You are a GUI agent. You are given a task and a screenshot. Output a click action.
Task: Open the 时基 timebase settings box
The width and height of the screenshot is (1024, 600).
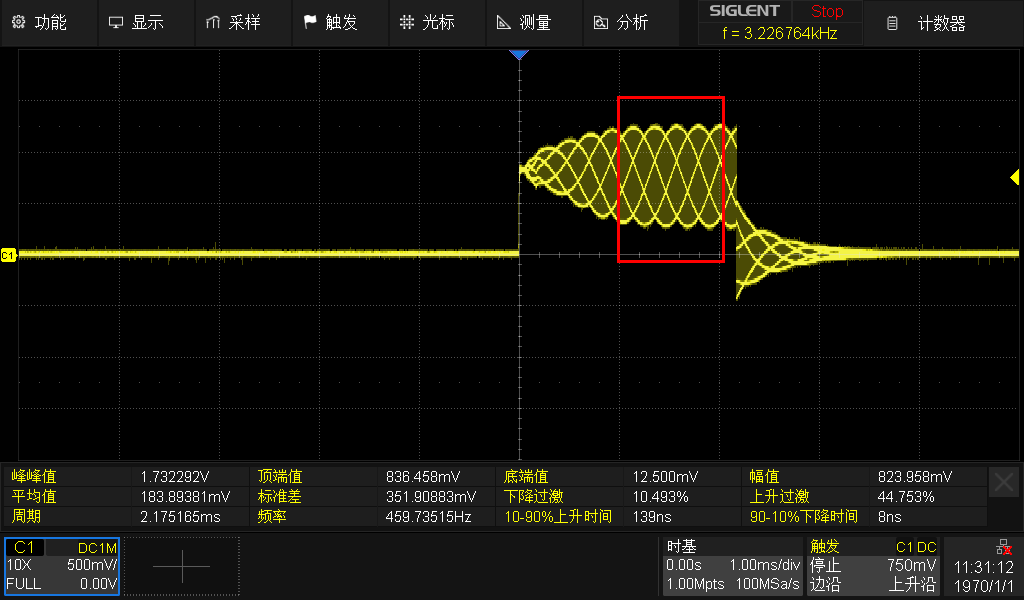pyautogui.click(x=732, y=566)
